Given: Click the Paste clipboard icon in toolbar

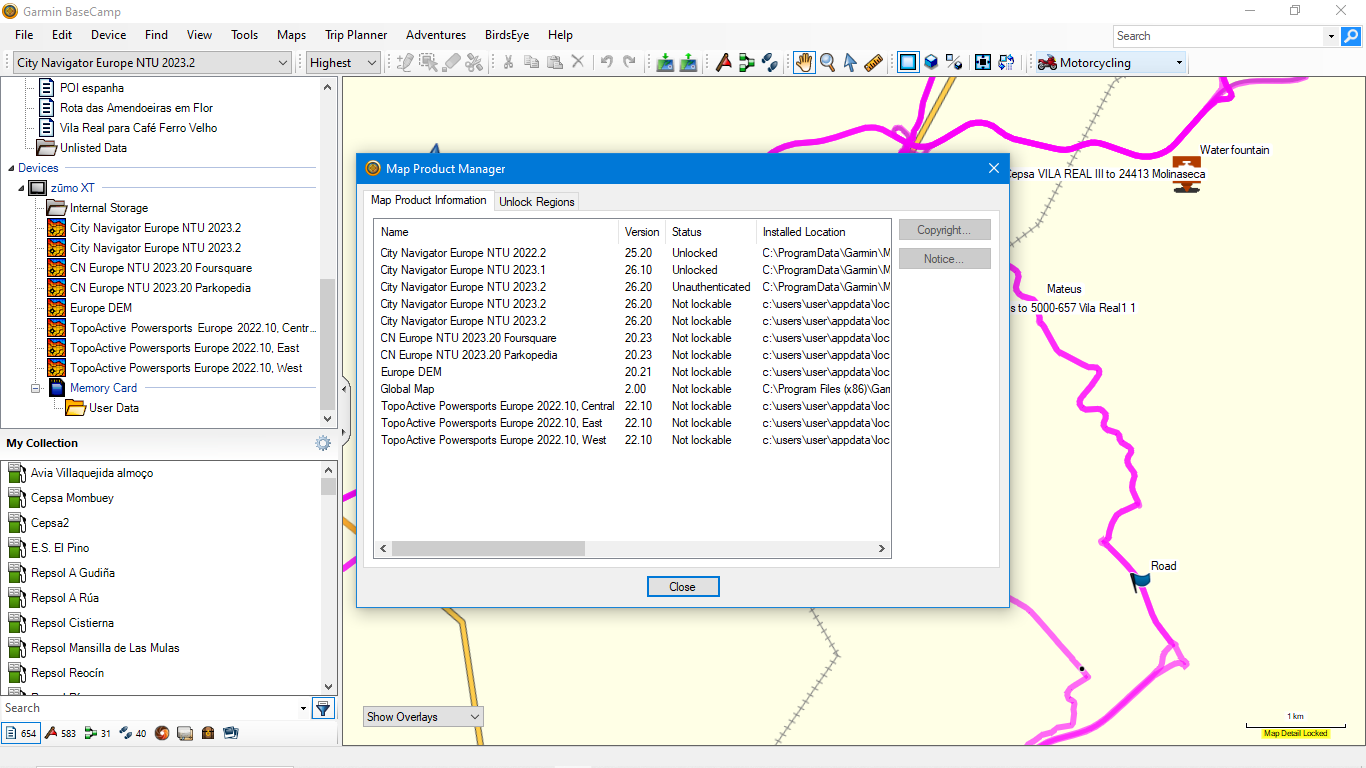Looking at the screenshot, I should (554, 62).
